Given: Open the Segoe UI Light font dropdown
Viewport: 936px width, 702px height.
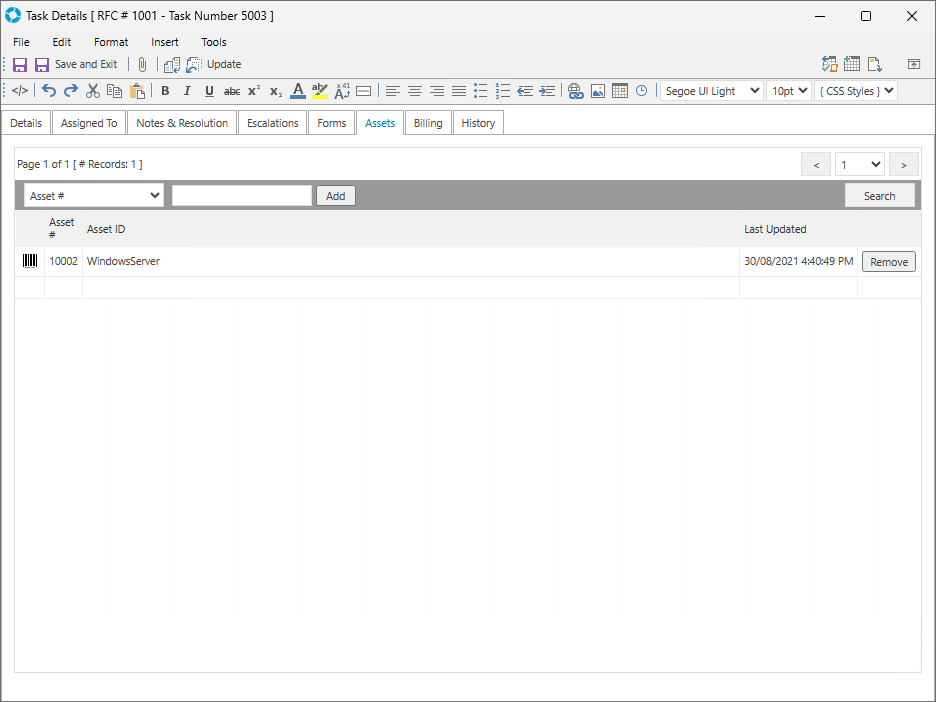Looking at the screenshot, I should pos(711,91).
